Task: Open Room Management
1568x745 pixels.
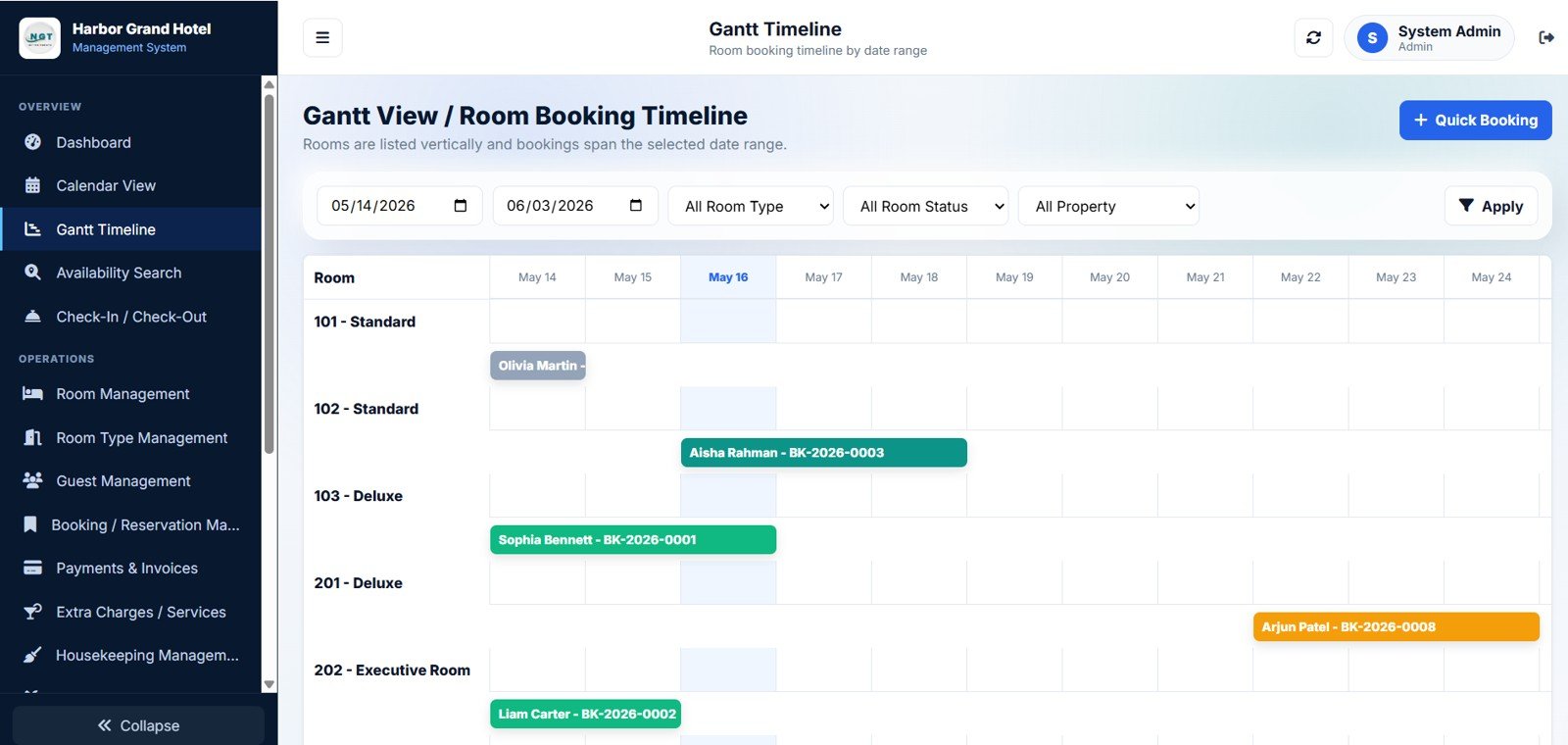Action: pos(130,394)
